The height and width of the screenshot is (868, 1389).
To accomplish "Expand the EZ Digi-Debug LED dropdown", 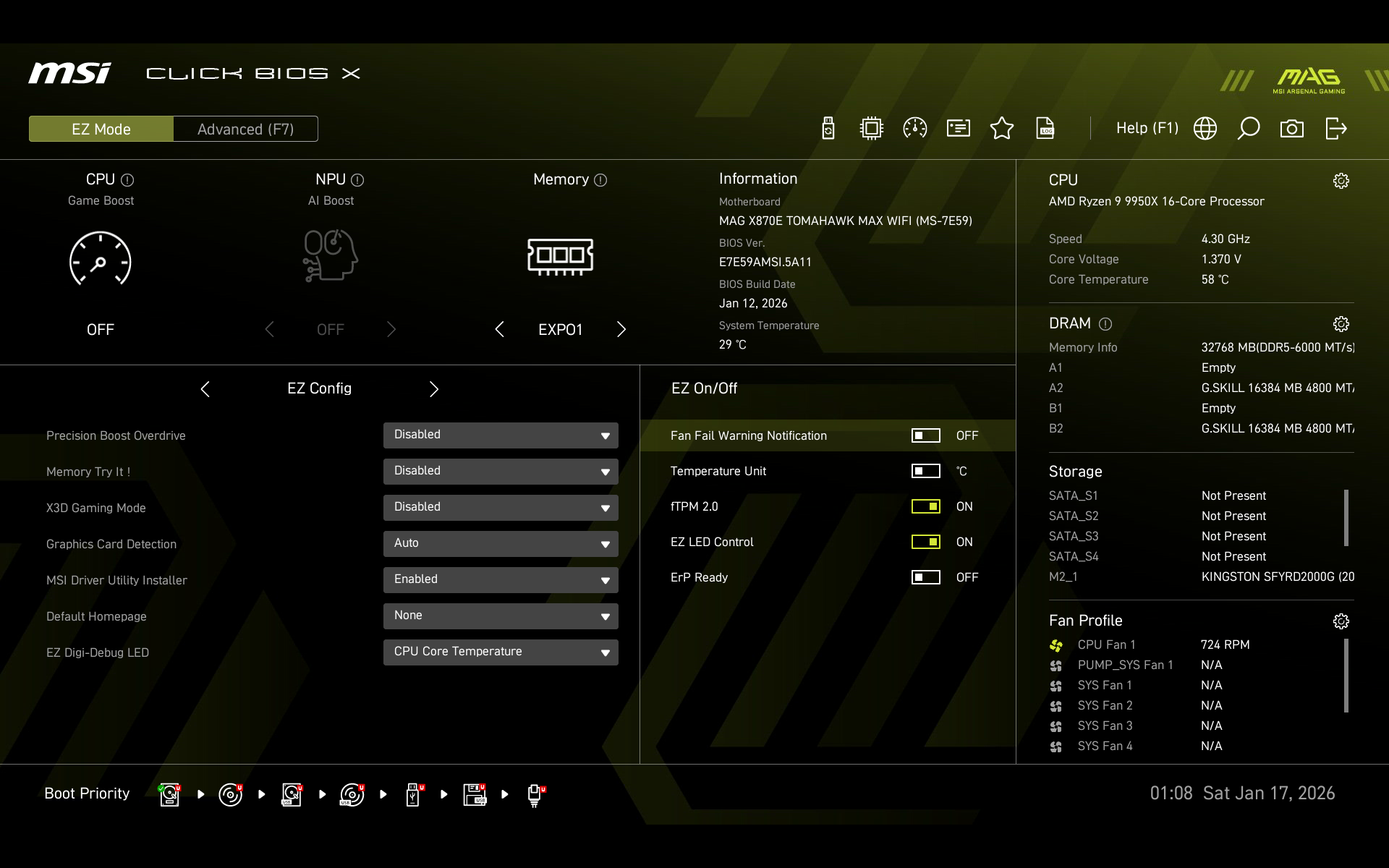I will tap(501, 652).
